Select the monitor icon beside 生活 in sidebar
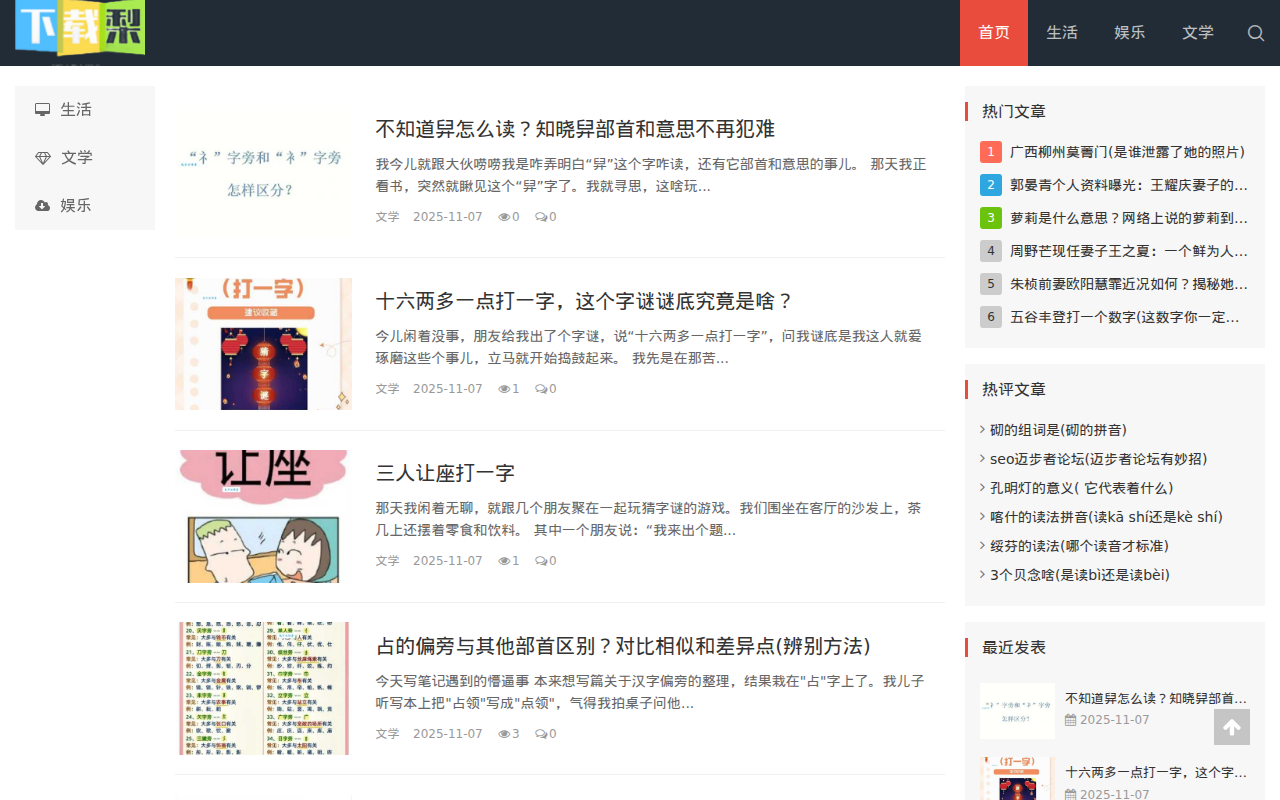 click(x=42, y=108)
